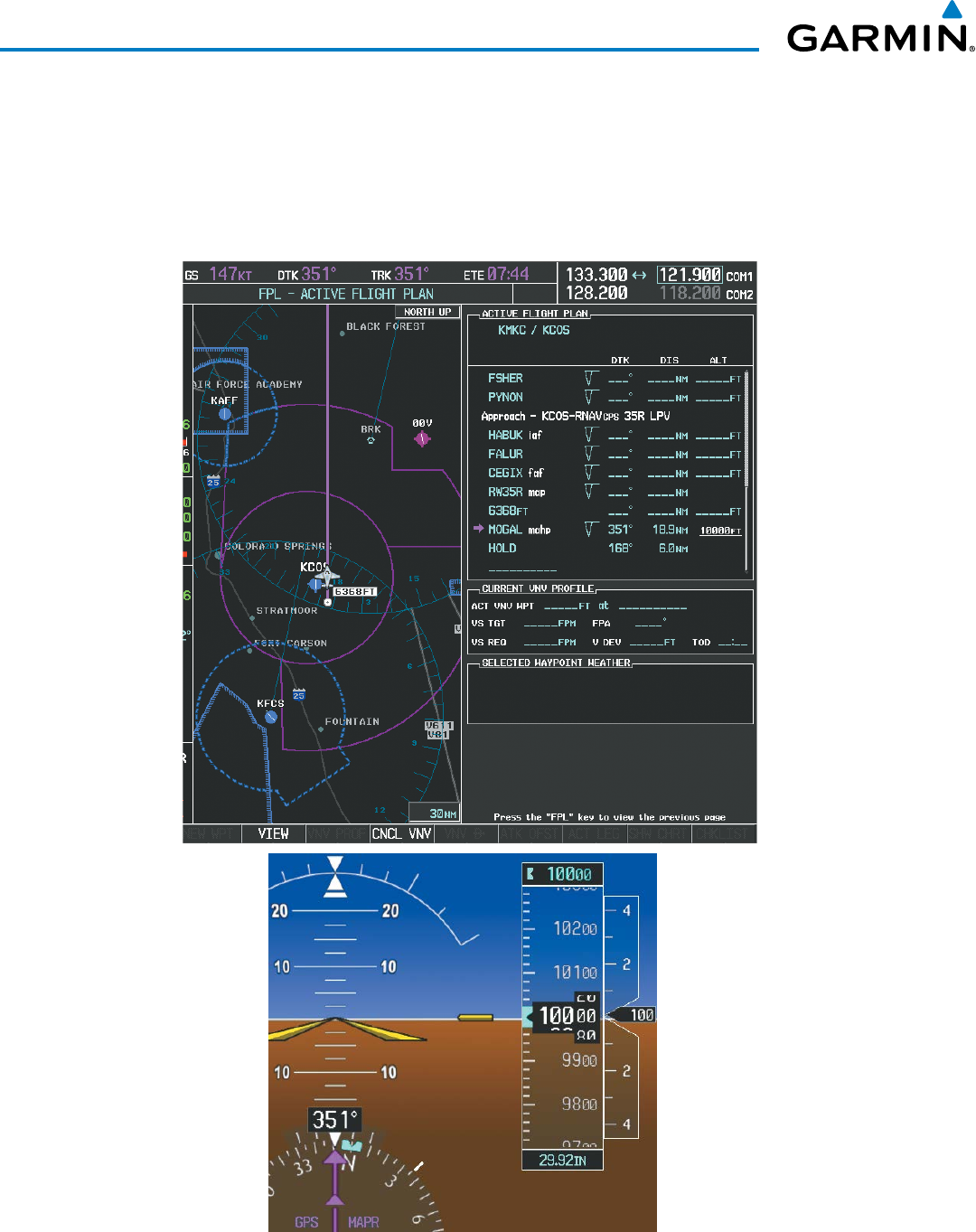Click the altimeter tape at 10200
Image resolution: width=976 pixels, height=1232 pixels.
[x=575, y=928]
